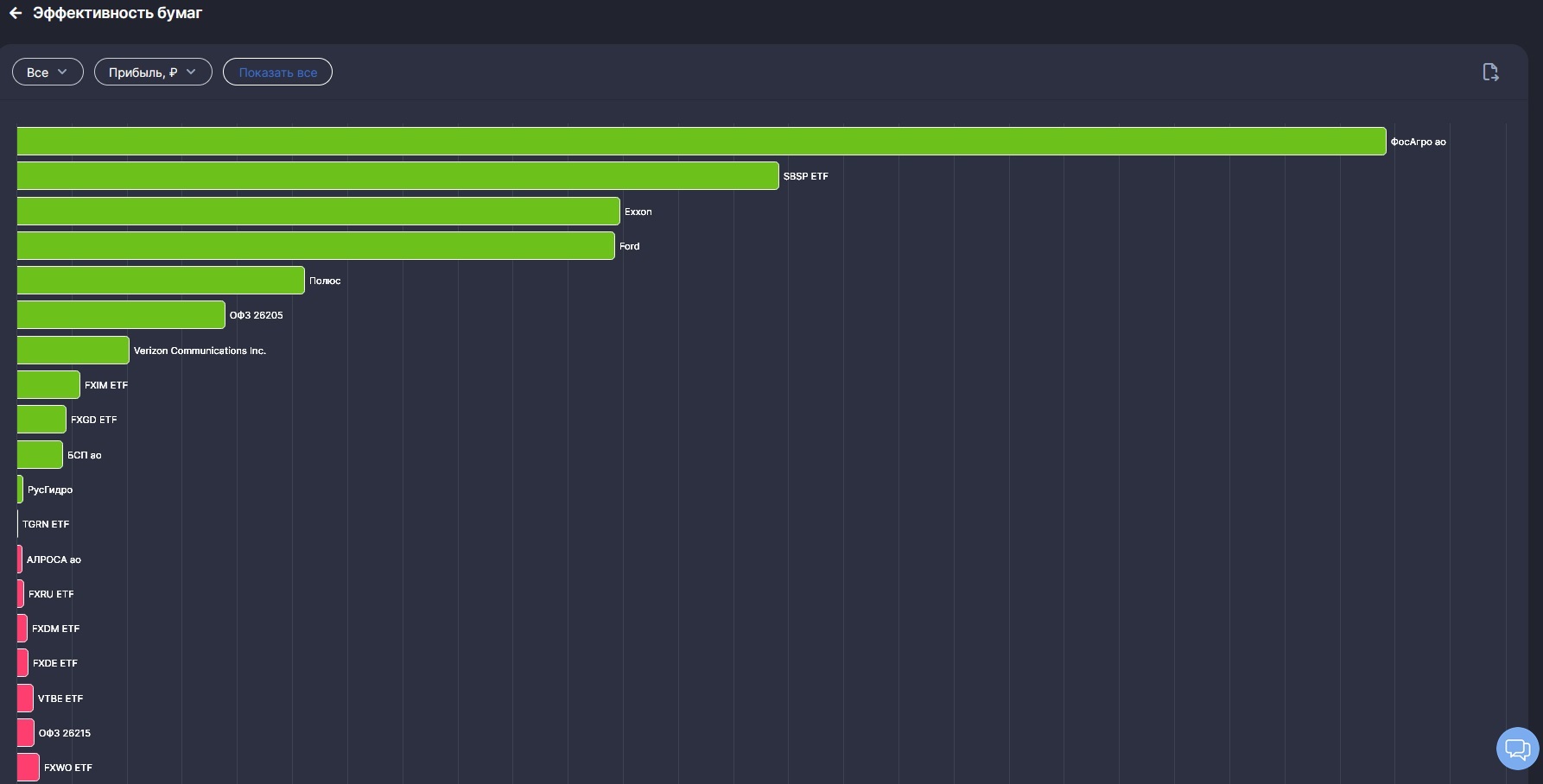The height and width of the screenshot is (784, 1543).
Task: Click the Ford label
Action: tap(630, 246)
